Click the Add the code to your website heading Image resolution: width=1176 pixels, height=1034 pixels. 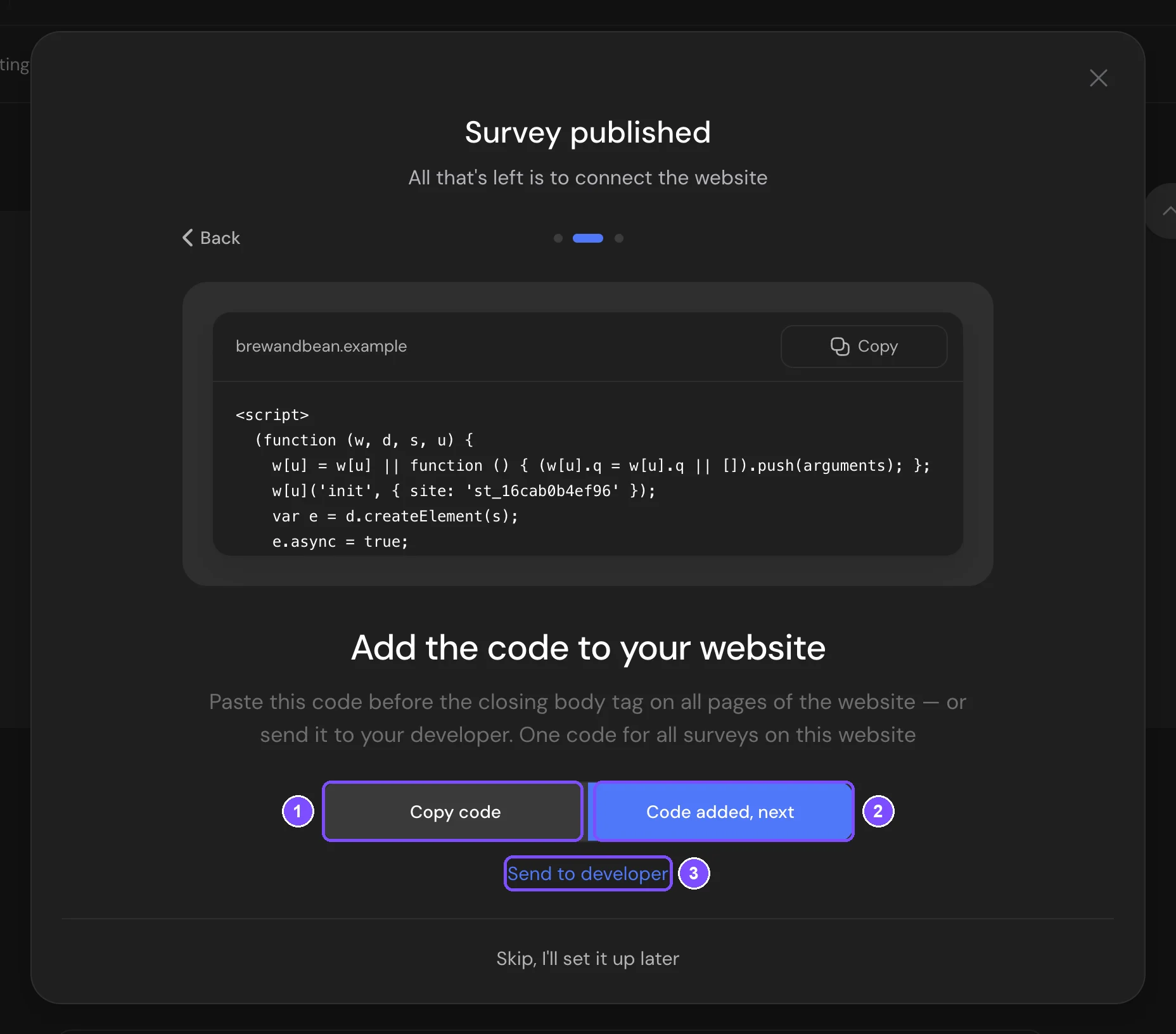coord(588,648)
